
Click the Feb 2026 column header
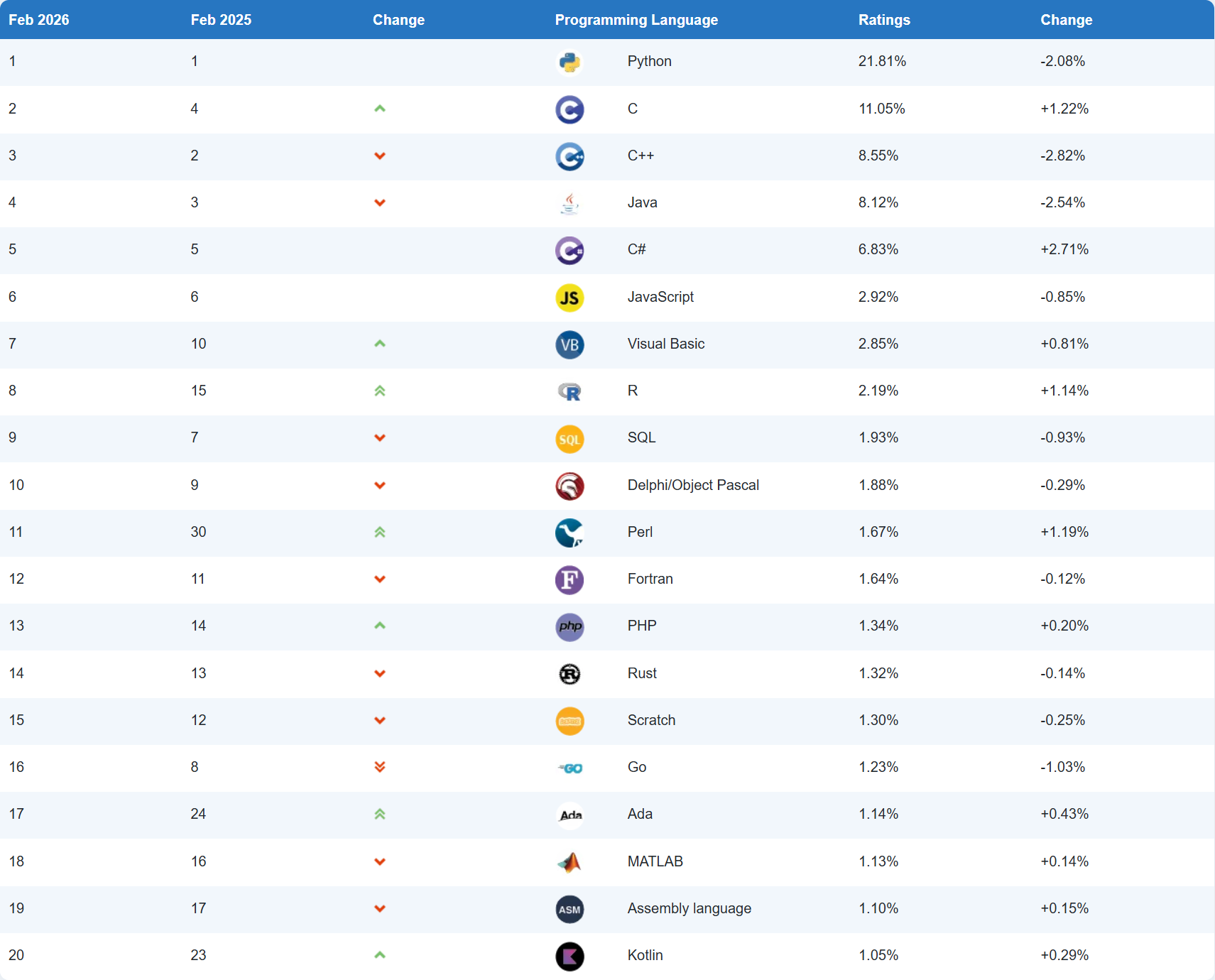(39, 20)
